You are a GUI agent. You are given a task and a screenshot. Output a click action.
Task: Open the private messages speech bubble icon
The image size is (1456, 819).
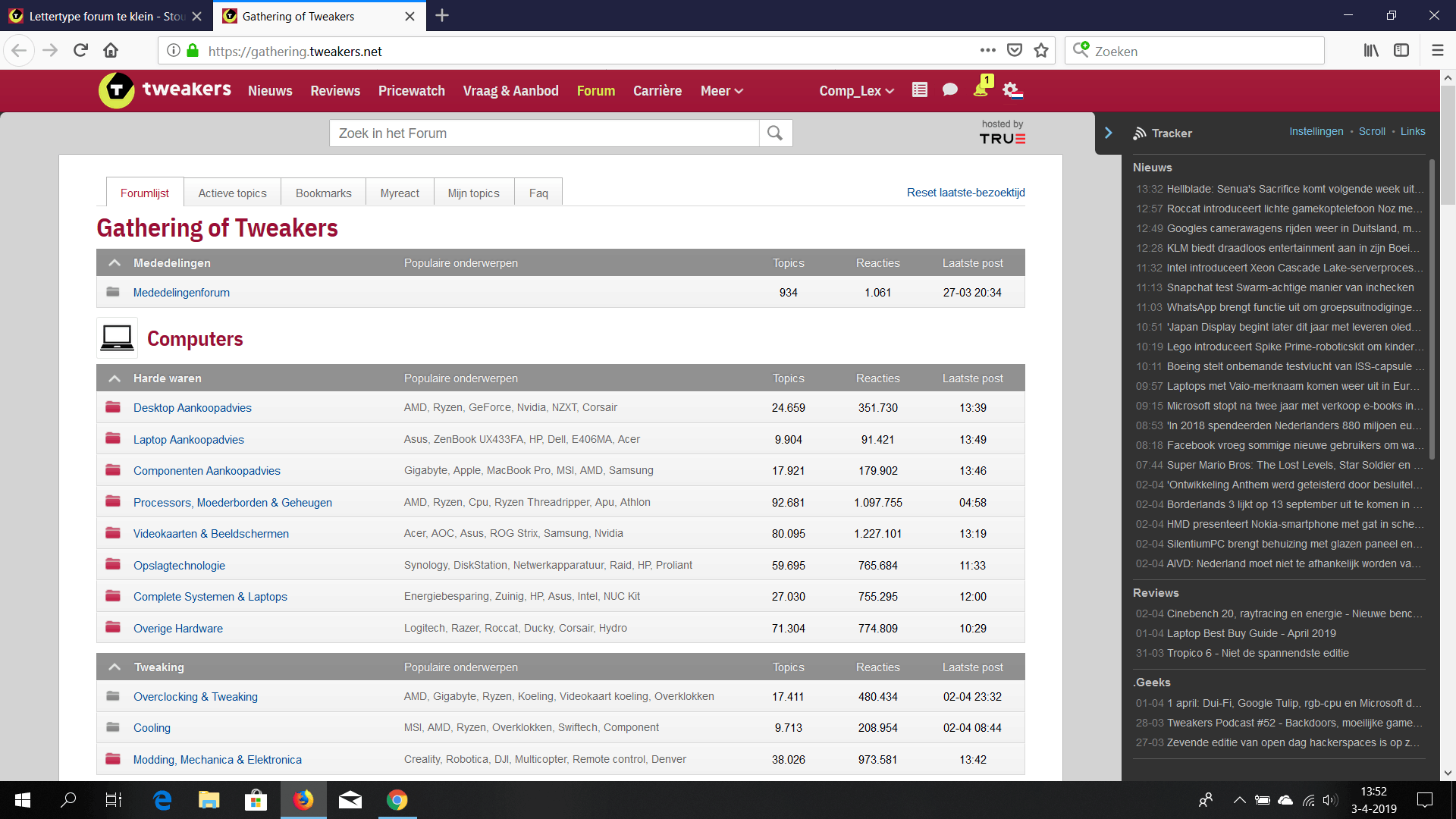[x=949, y=89]
